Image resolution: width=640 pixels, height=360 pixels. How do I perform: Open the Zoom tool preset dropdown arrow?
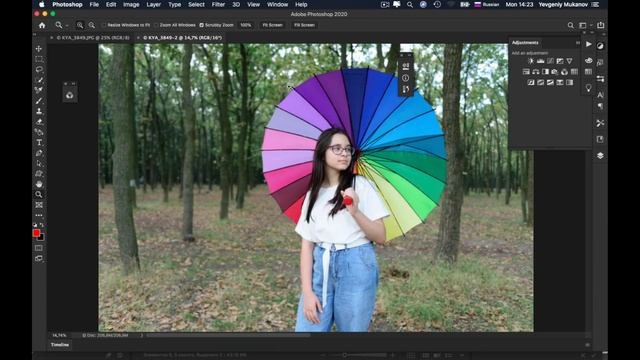click(x=67, y=26)
